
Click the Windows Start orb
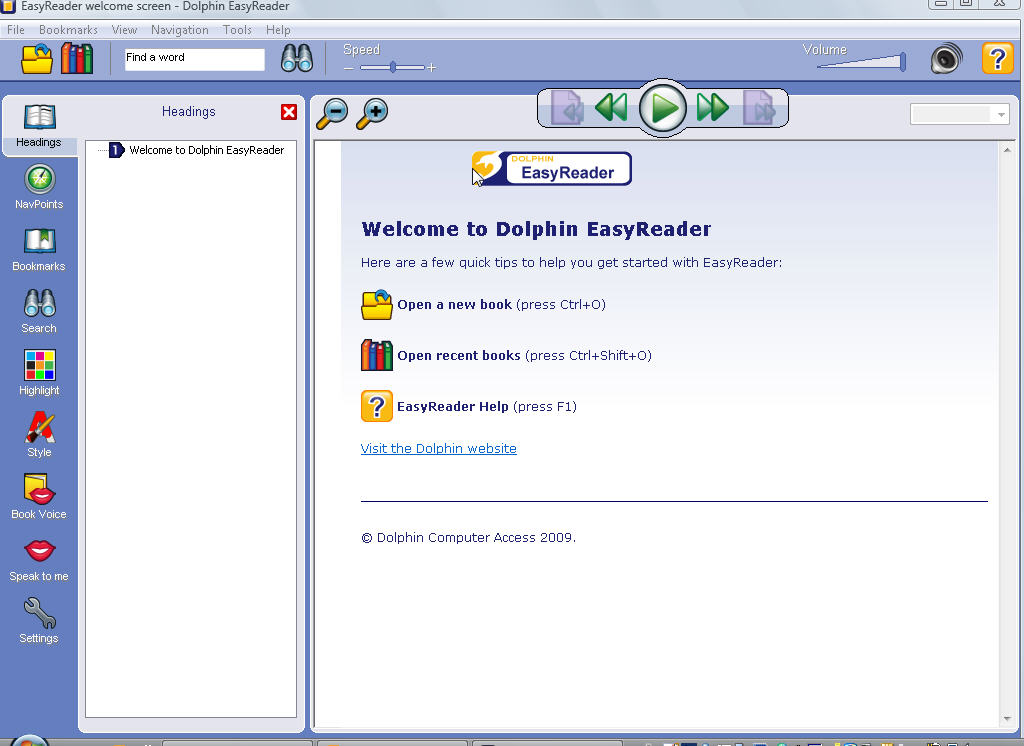pos(27,741)
